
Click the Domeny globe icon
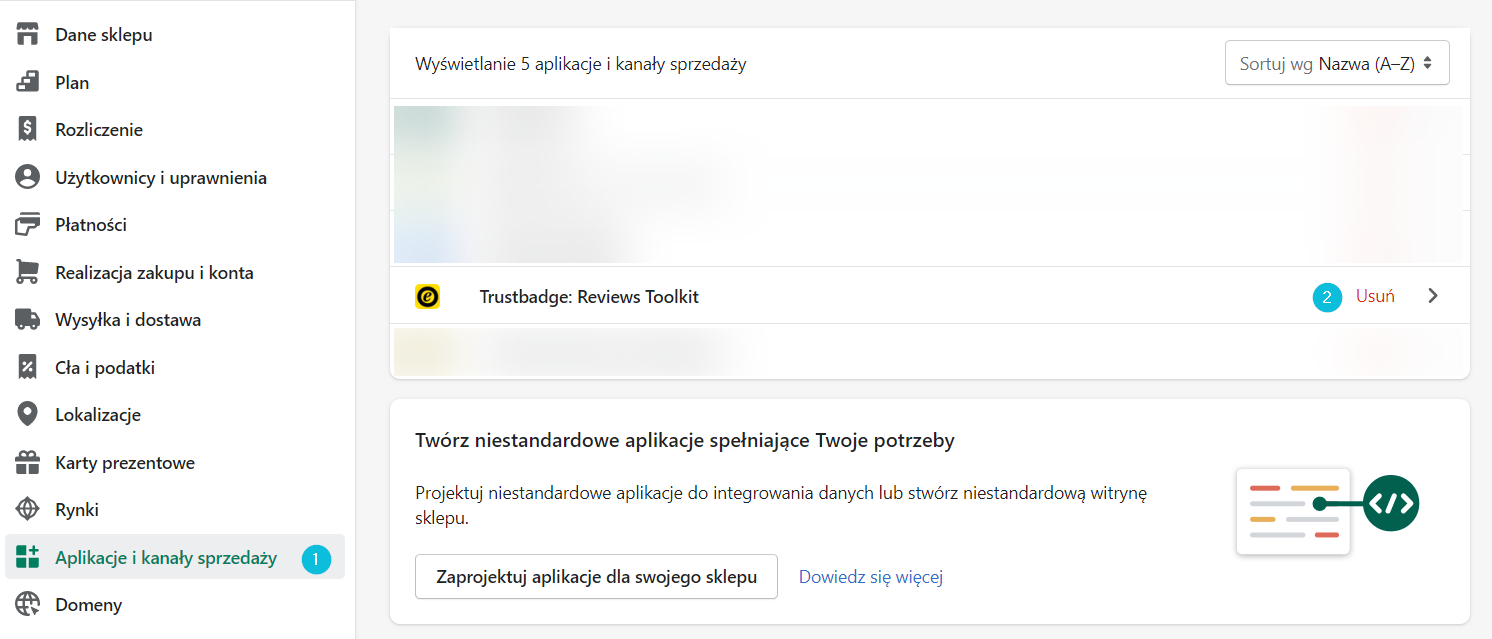(x=27, y=605)
